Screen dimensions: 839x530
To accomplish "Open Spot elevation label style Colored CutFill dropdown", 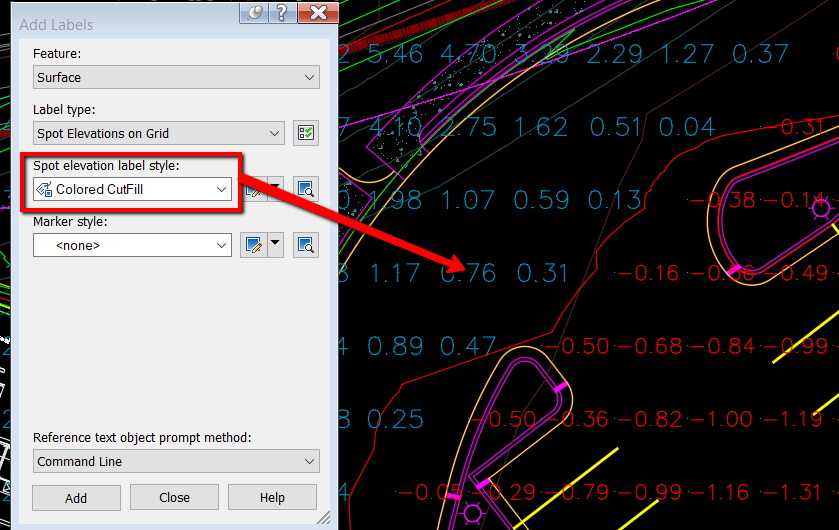I will coord(132,189).
